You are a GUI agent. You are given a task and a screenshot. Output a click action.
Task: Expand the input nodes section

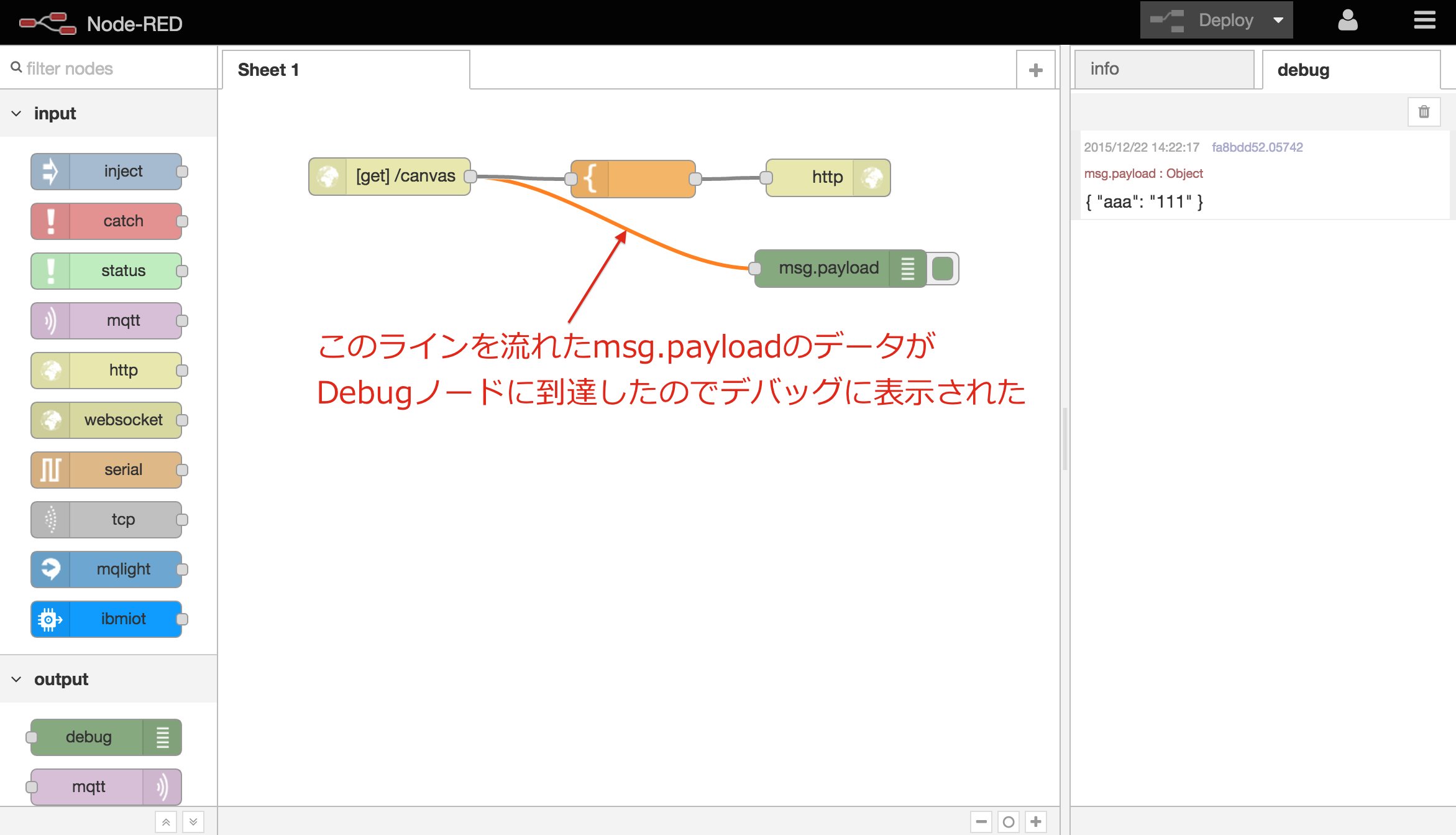point(14,113)
